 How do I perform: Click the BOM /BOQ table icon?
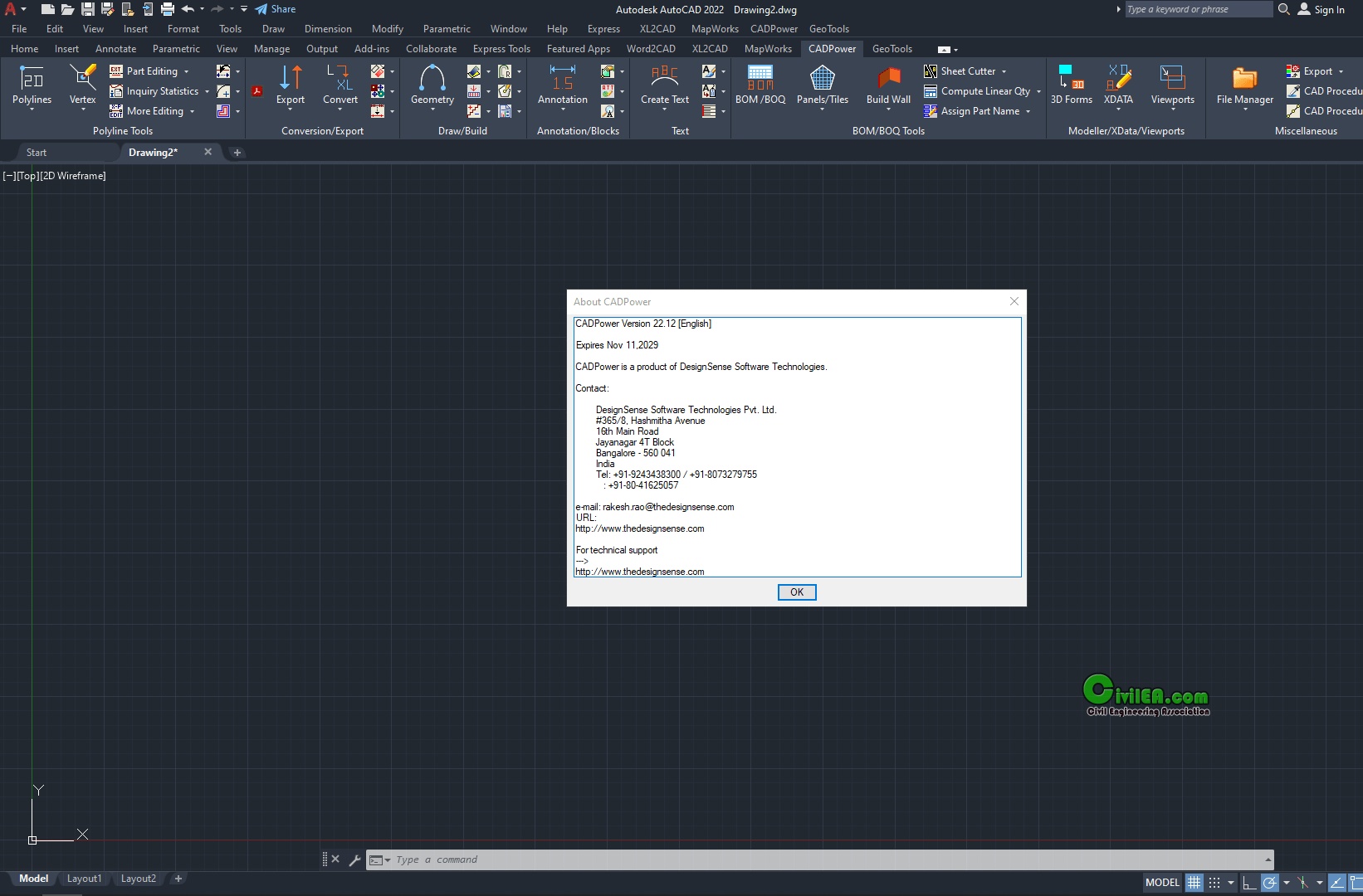[760, 78]
